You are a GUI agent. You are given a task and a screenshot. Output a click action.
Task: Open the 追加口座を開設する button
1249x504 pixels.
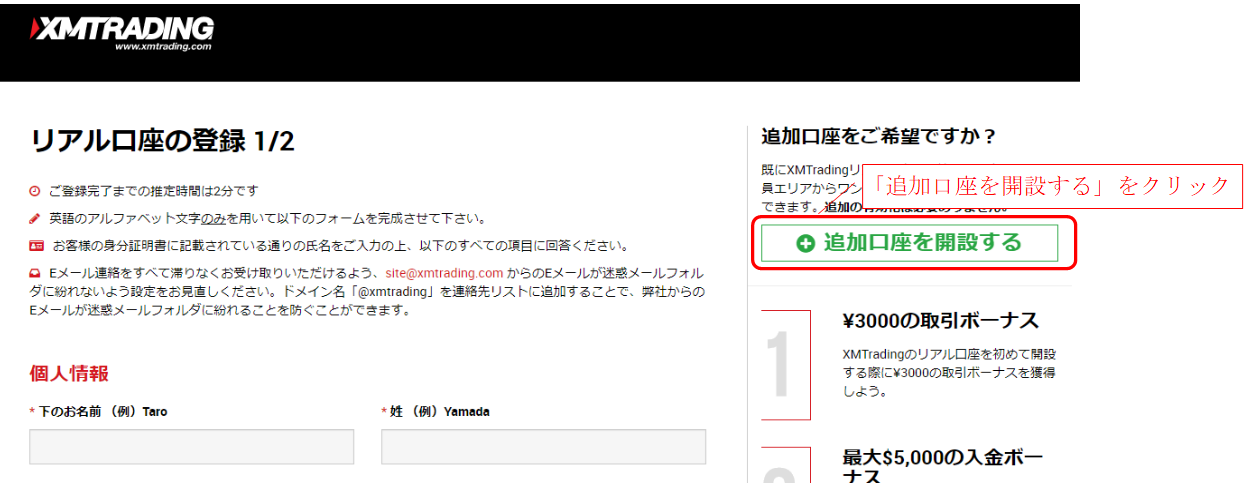tap(909, 243)
